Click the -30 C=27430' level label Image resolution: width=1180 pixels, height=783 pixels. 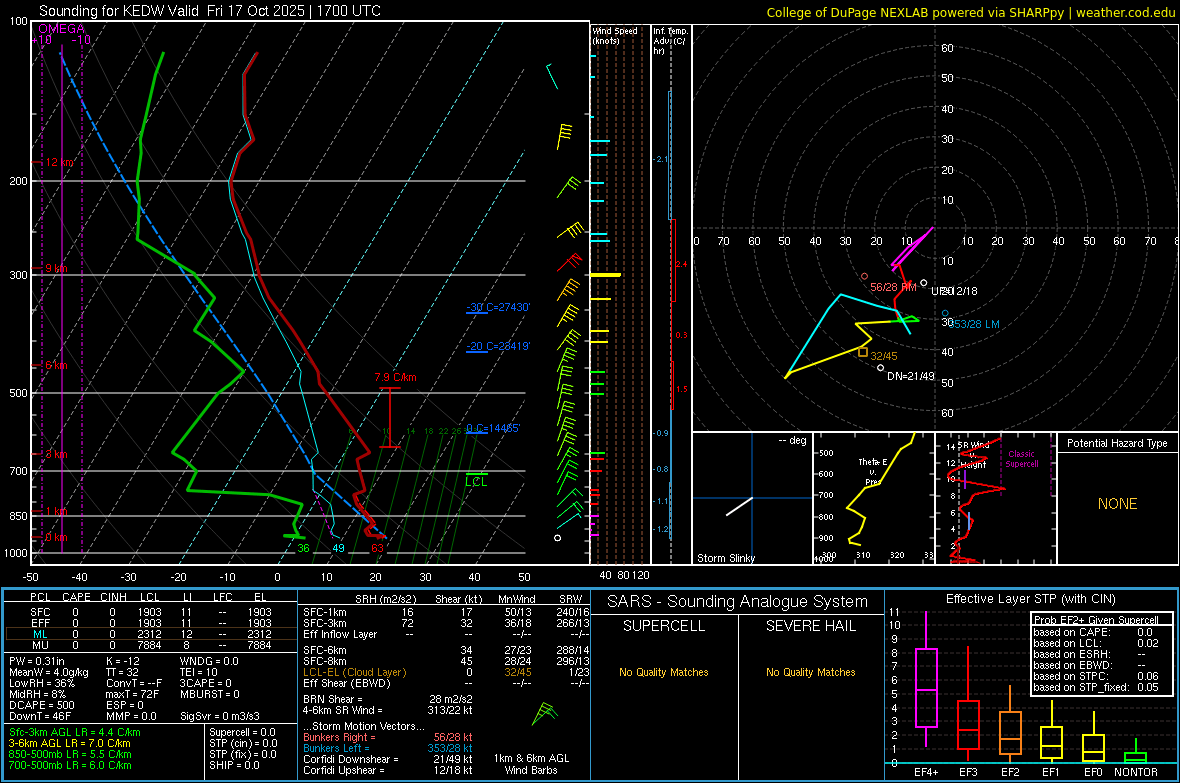tap(498, 307)
